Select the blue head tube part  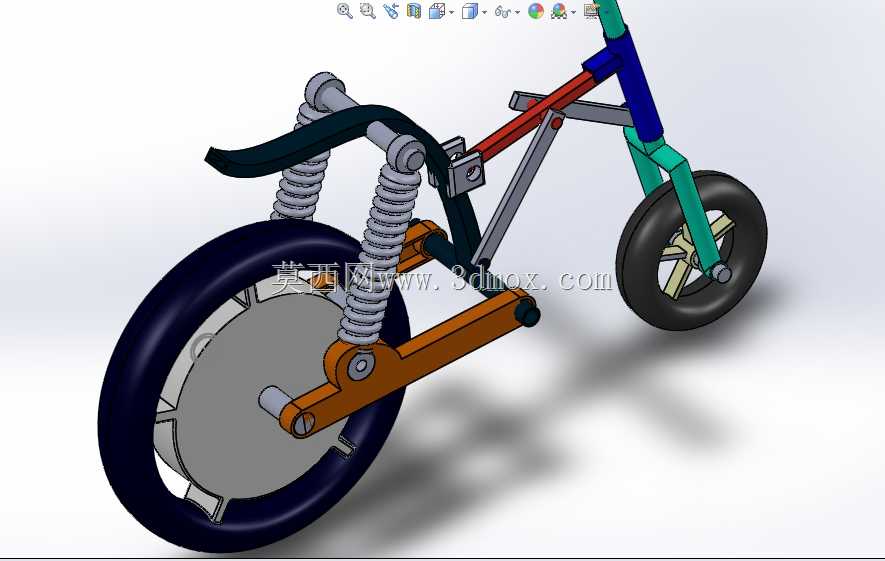pyautogui.click(x=638, y=85)
